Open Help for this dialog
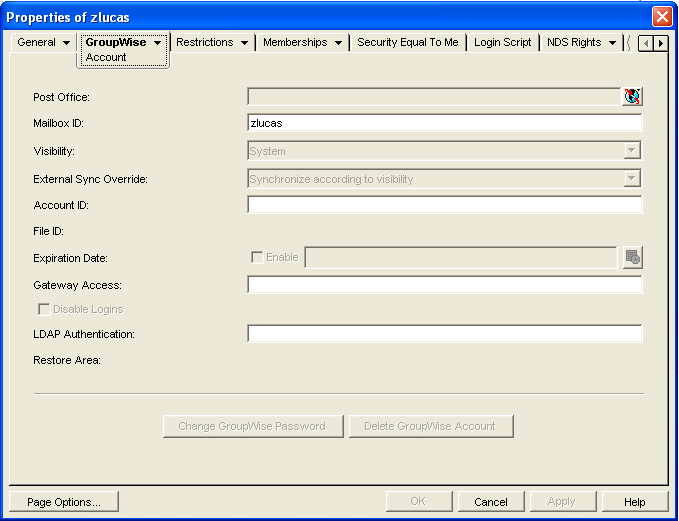The image size is (679, 521). tap(635, 502)
